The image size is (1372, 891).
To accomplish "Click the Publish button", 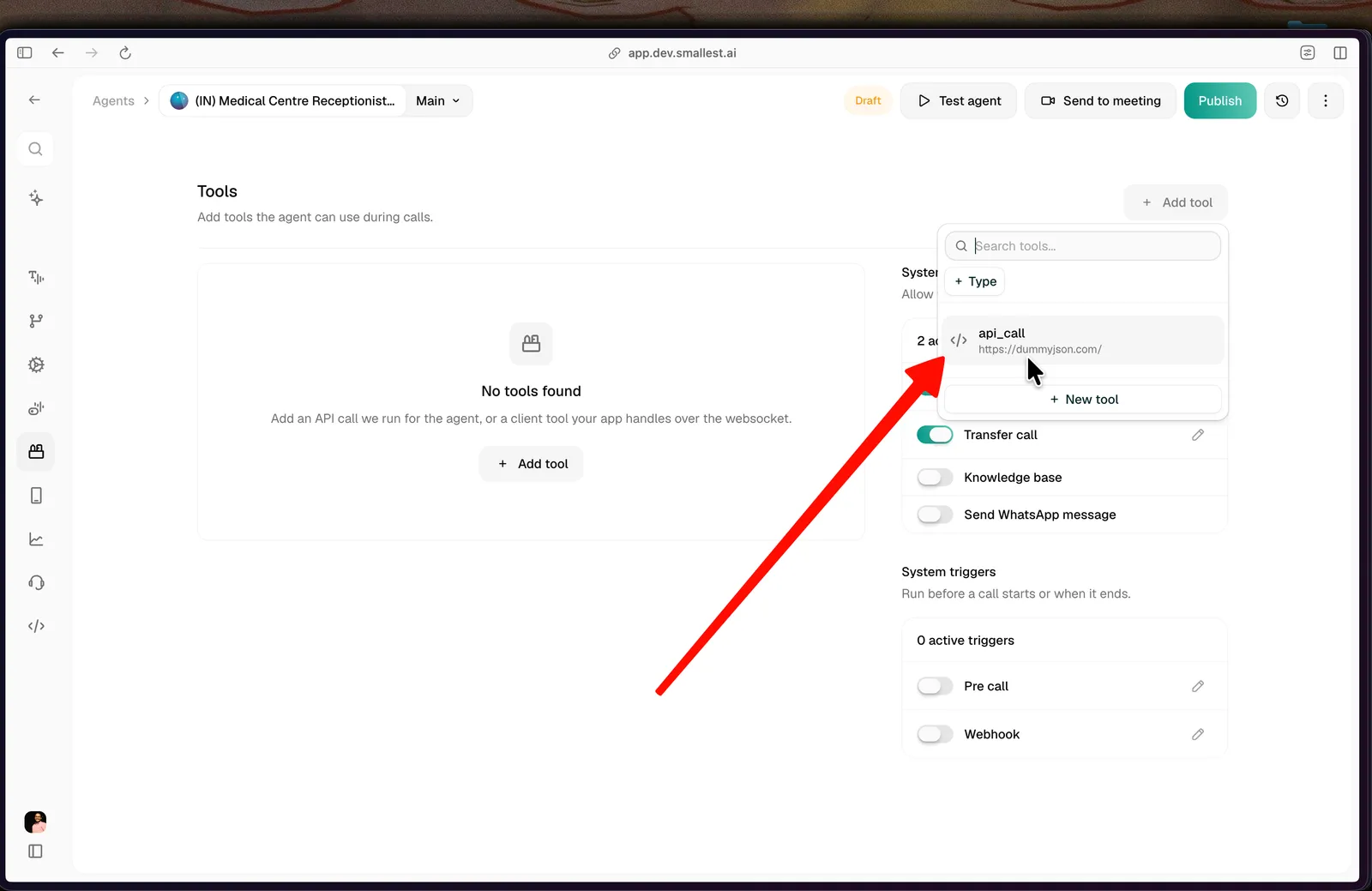I will point(1220,101).
